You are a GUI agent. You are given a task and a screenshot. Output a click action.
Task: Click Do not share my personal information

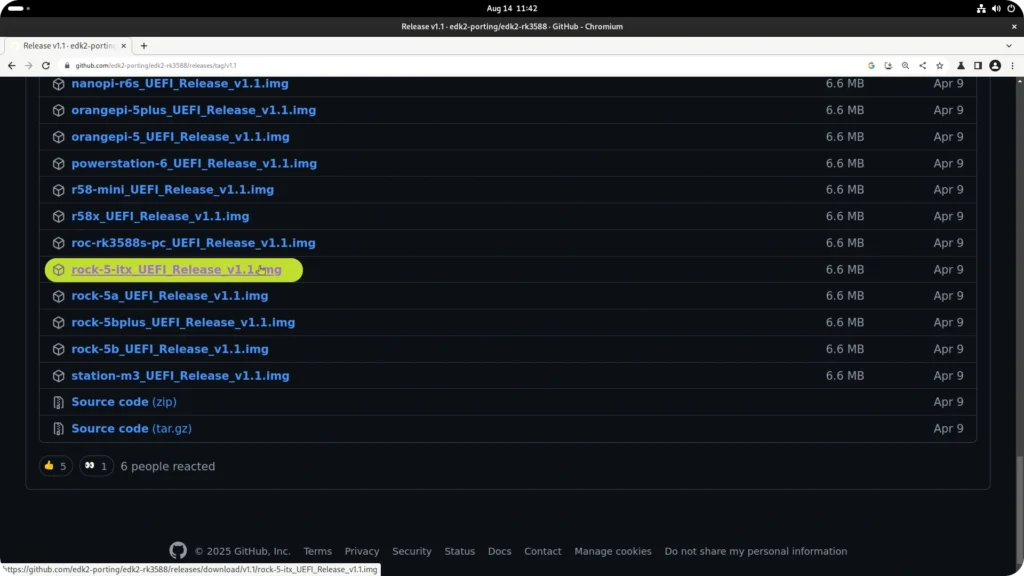[756, 551]
